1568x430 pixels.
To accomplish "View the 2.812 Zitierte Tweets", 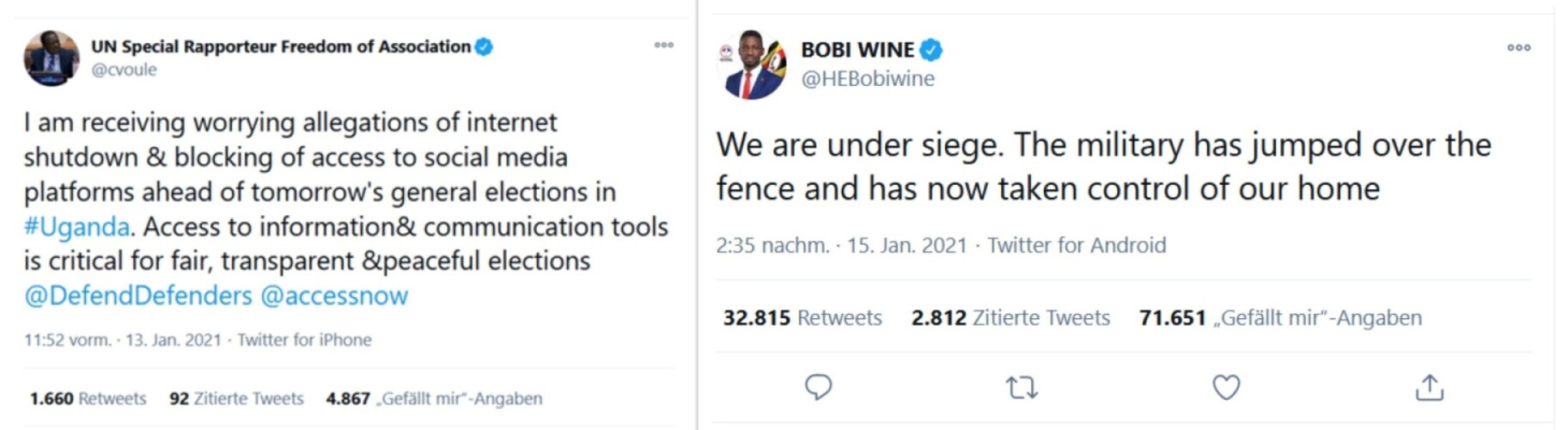I will 1010,318.
